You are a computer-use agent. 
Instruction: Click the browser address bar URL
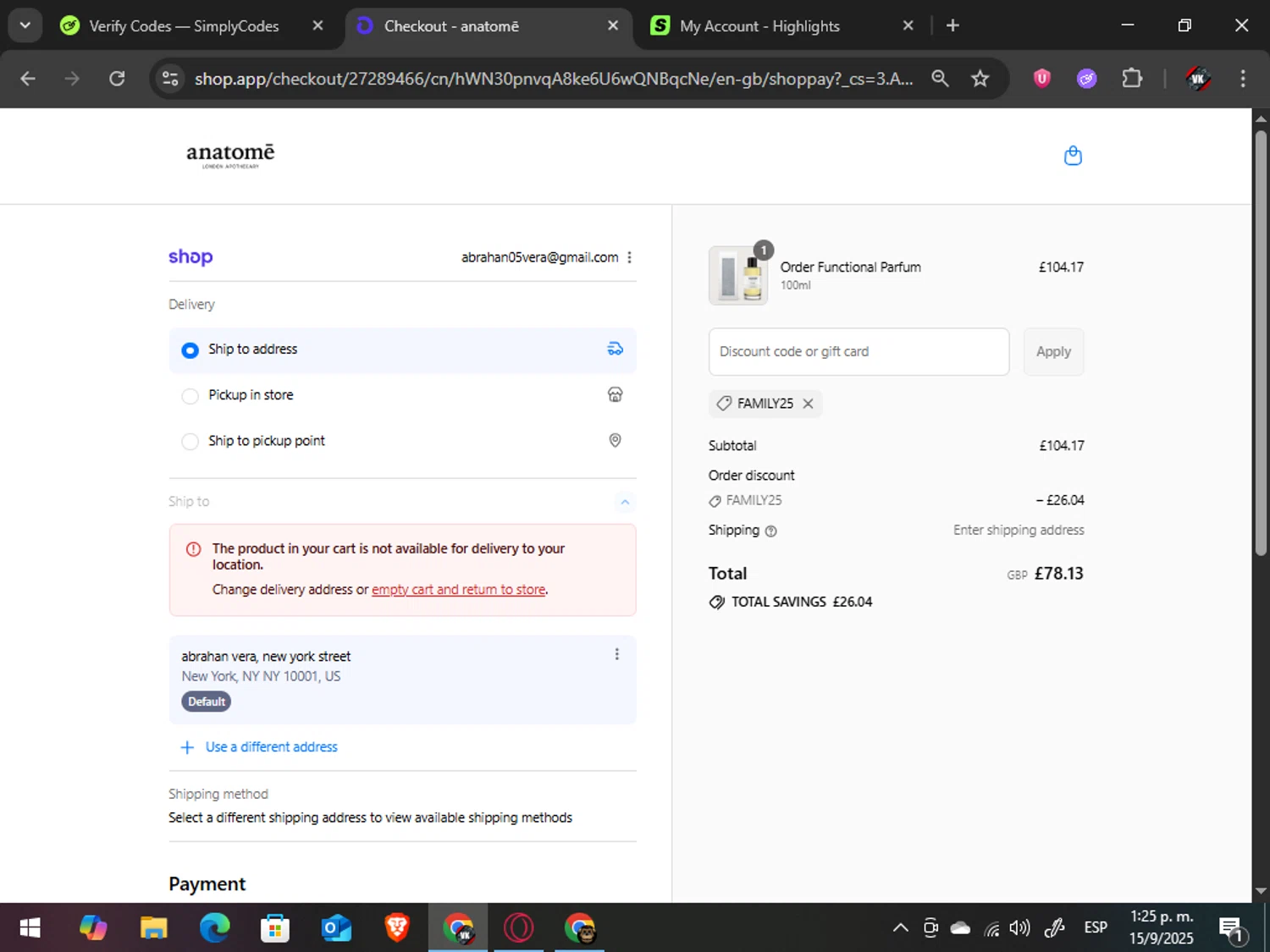coord(554,79)
